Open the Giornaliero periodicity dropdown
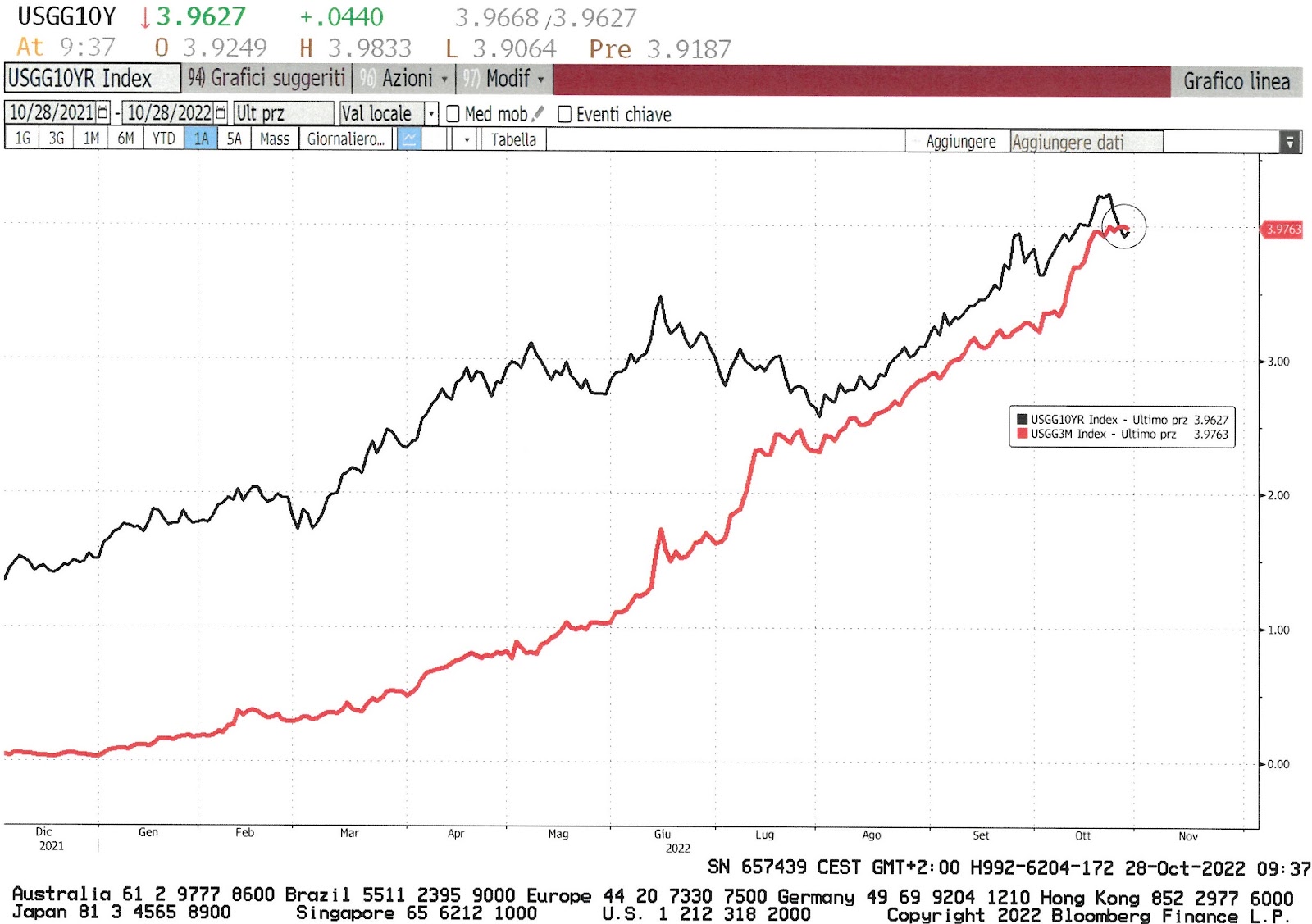Image resolution: width=1312 pixels, height=924 pixels. click(345, 139)
